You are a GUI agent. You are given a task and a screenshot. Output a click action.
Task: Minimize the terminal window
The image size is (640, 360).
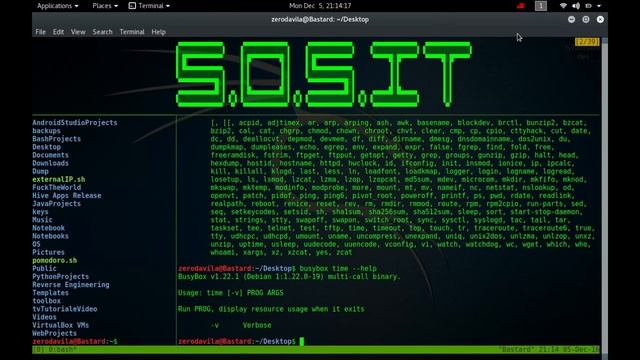coord(571,19)
